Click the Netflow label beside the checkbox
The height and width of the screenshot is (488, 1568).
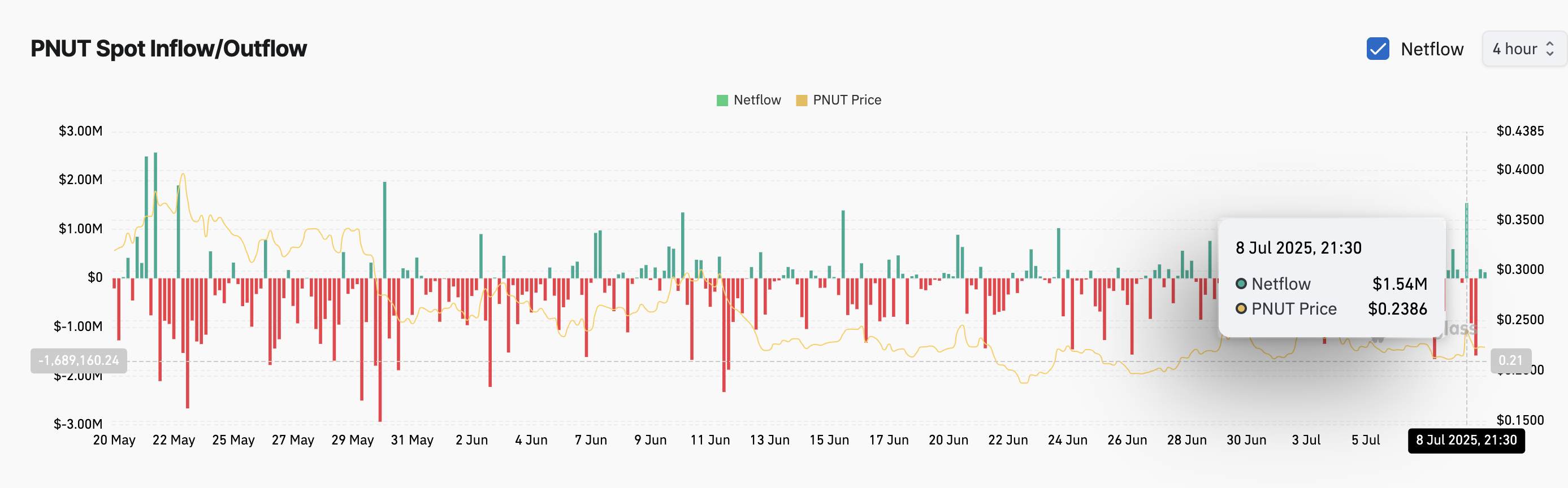(1432, 49)
